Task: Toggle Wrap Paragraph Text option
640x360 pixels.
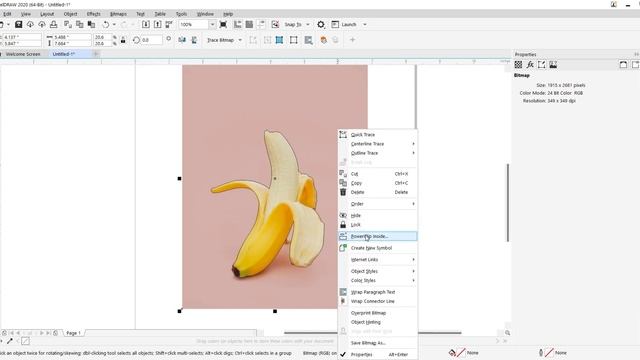Action: pos(378,292)
